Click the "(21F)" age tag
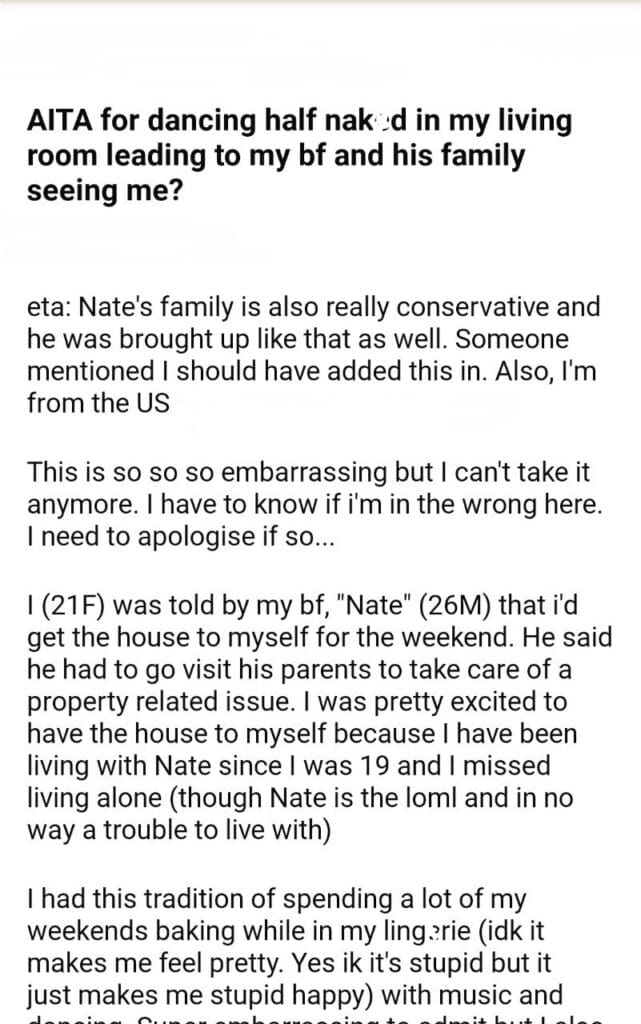 (73, 604)
